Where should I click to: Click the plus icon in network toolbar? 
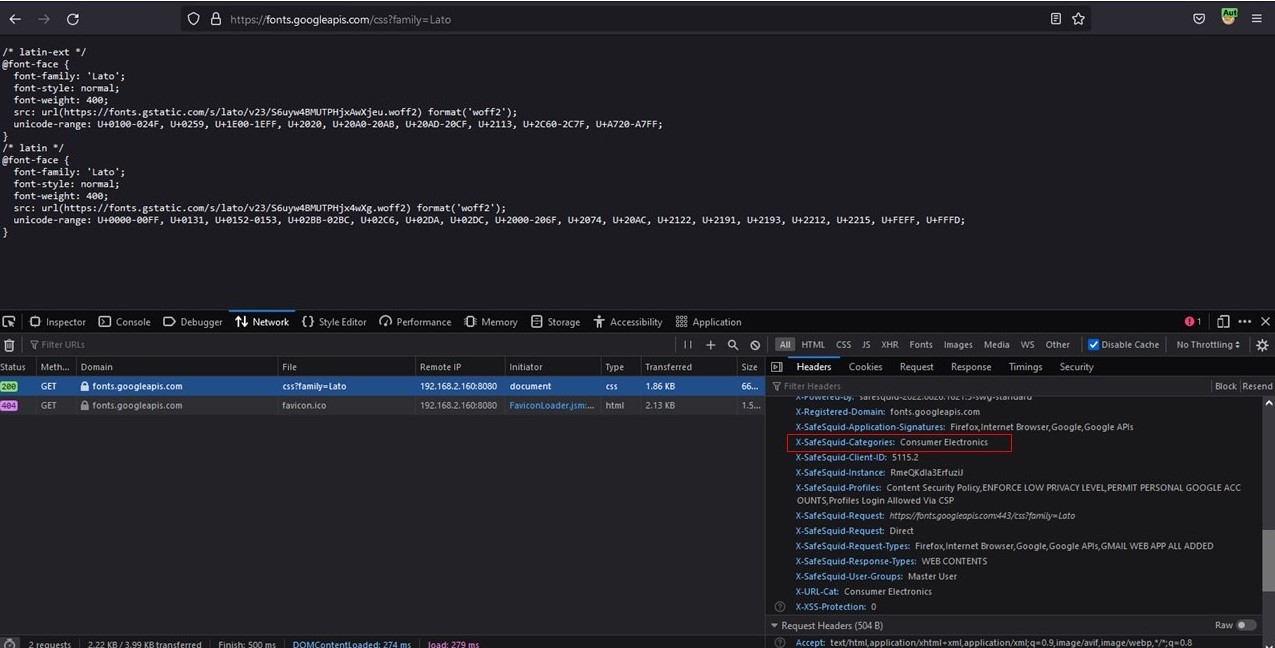click(711, 345)
